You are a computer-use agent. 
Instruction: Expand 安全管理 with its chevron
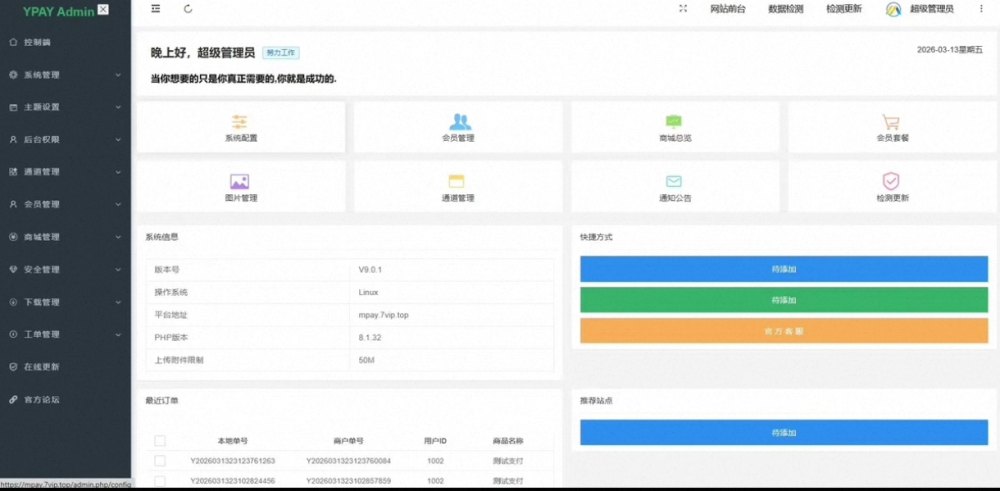[x=118, y=270]
